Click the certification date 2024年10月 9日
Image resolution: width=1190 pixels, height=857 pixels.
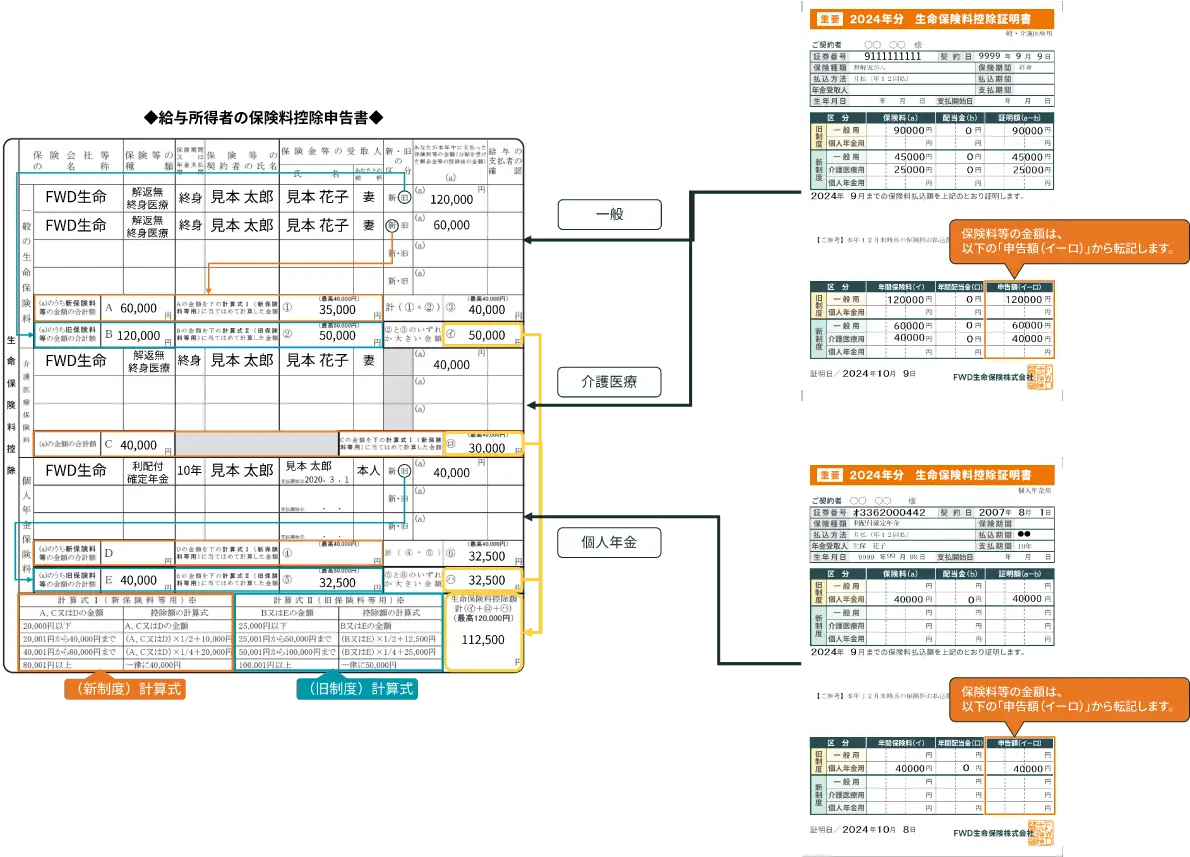(x=879, y=373)
